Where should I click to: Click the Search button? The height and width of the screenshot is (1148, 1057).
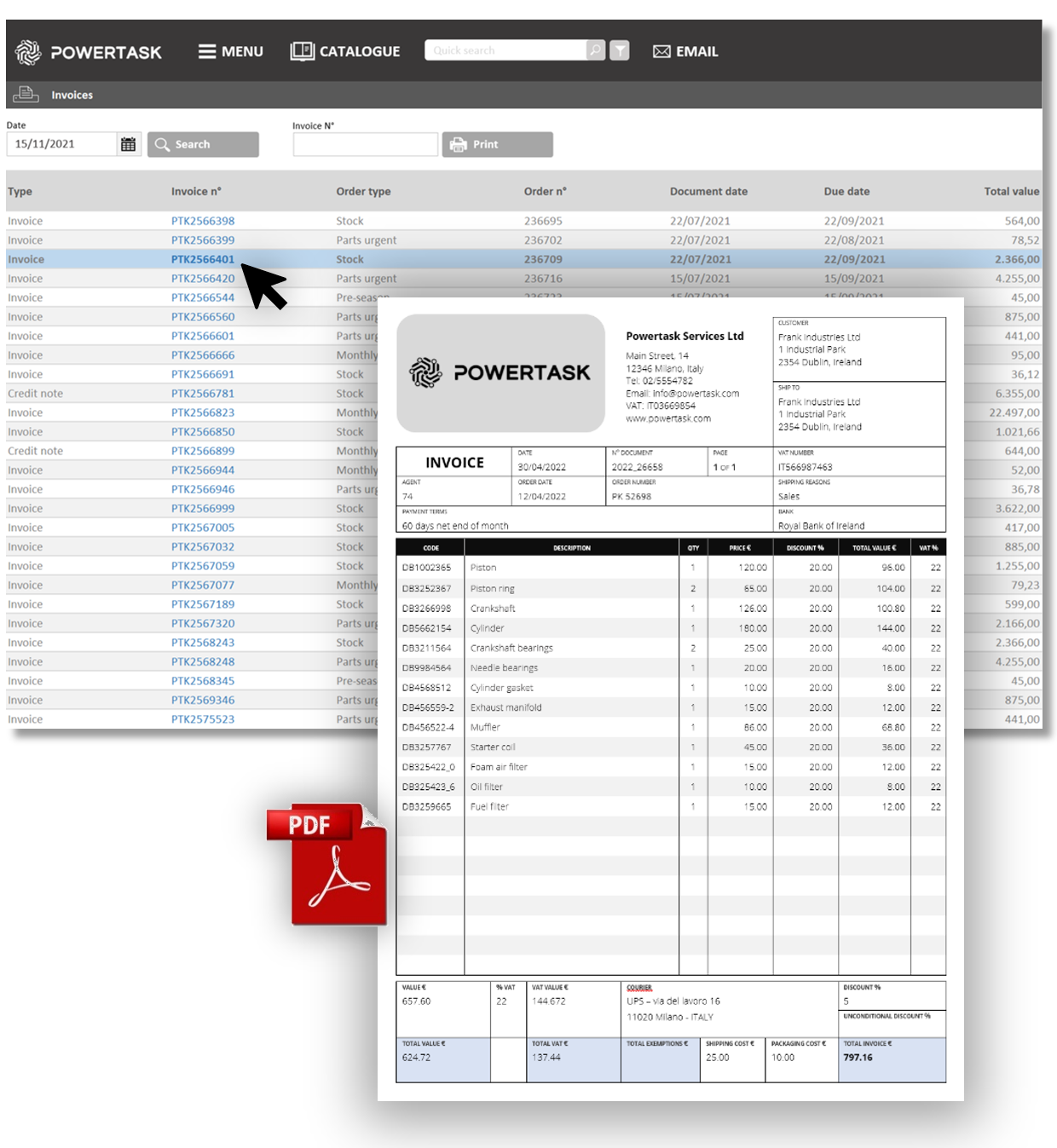203,144
